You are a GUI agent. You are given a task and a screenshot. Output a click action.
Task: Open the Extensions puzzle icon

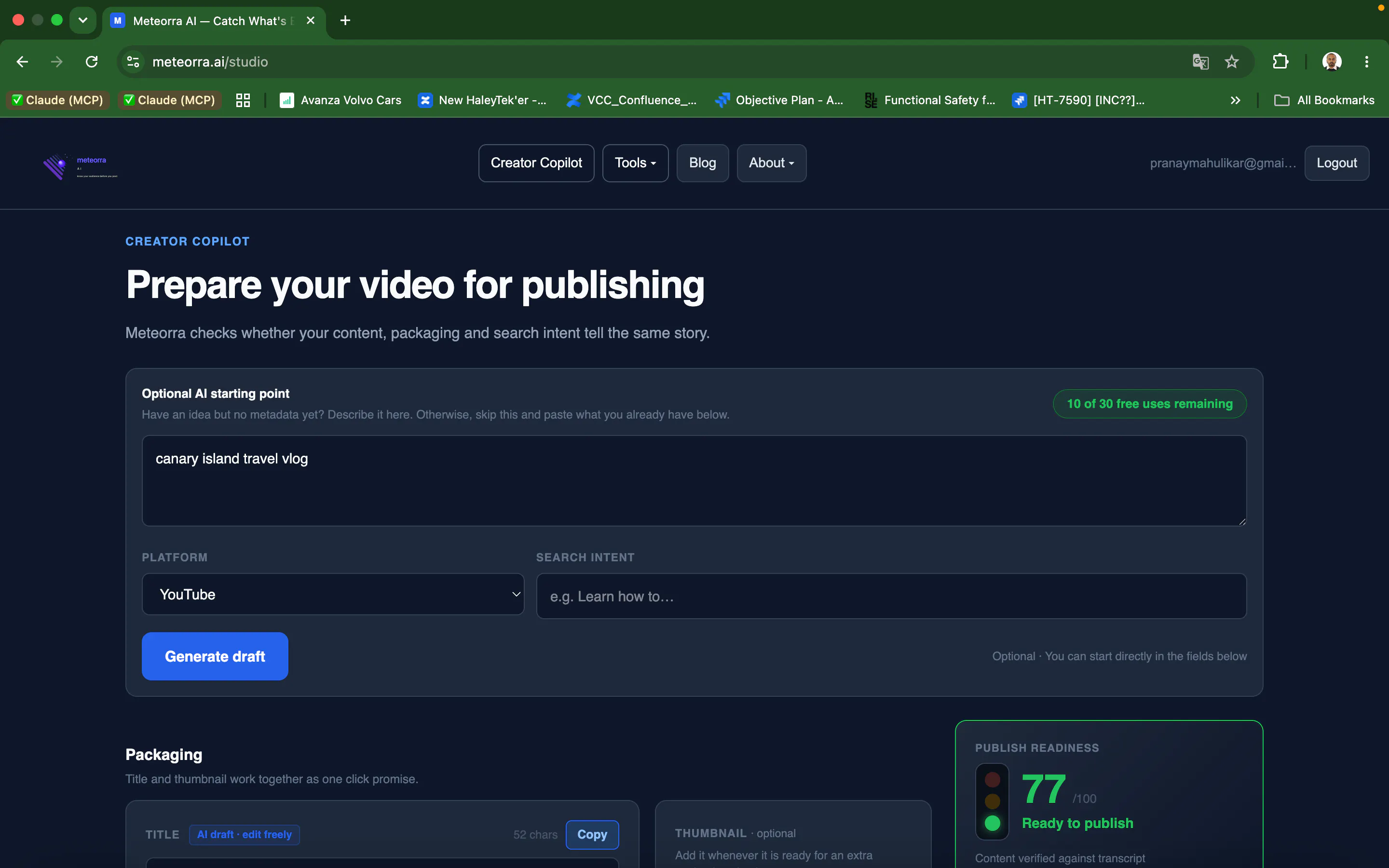(1280, 61)
